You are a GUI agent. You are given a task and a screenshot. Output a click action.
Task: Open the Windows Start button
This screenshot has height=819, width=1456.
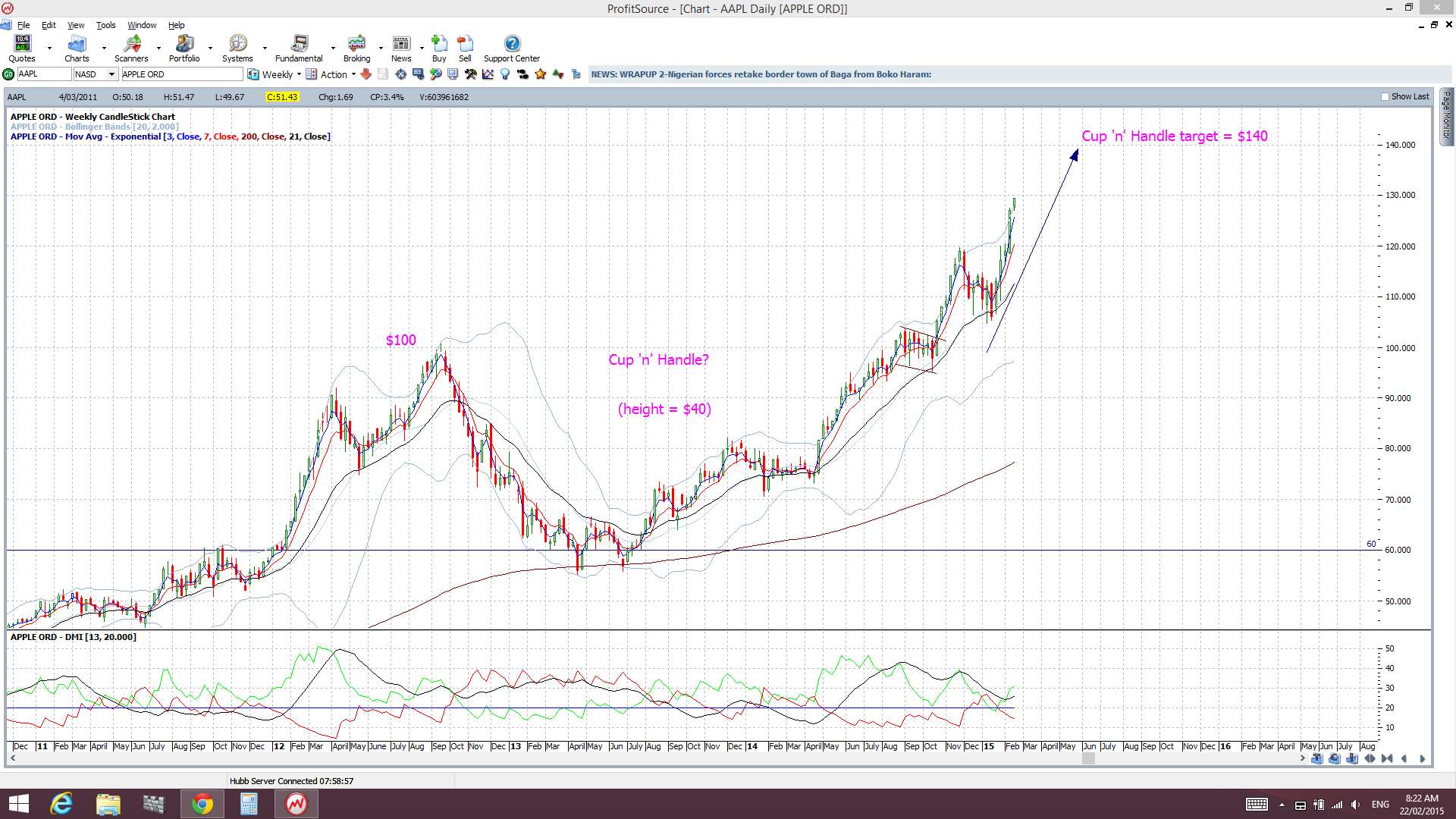point(18,804)
